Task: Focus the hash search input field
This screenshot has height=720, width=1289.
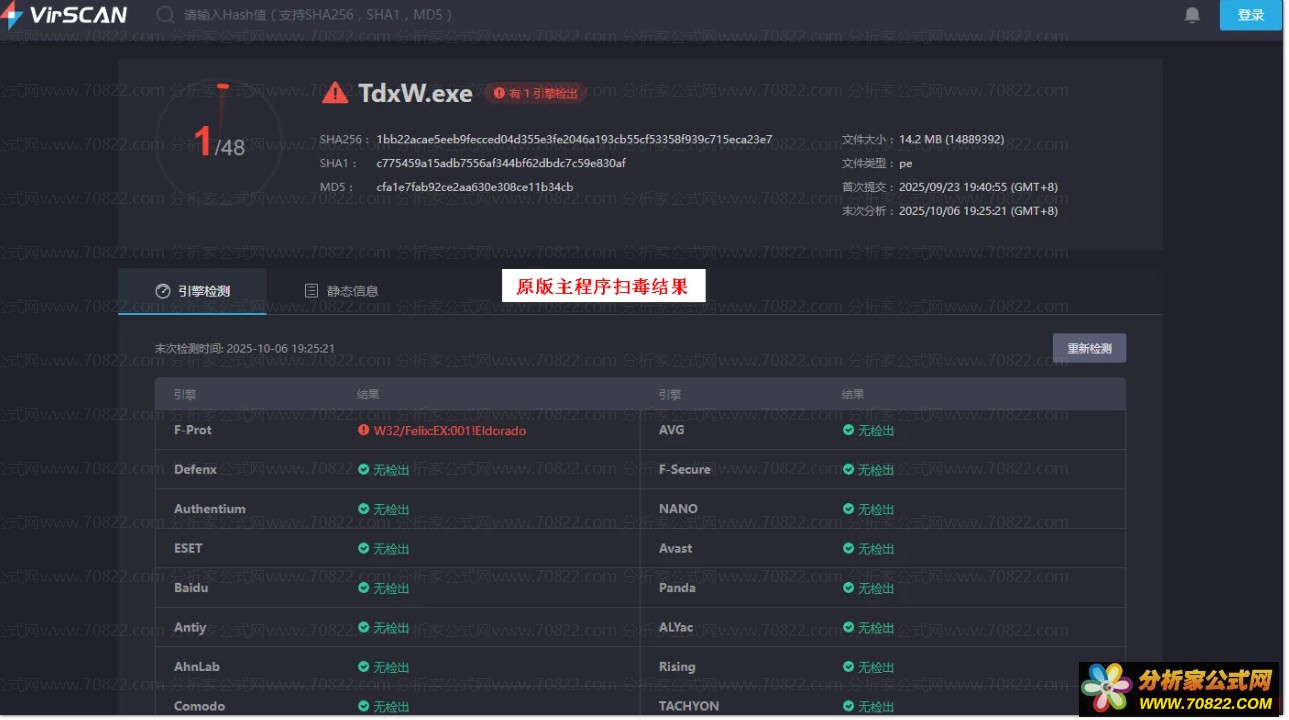Action: click(x=320, y=15)
